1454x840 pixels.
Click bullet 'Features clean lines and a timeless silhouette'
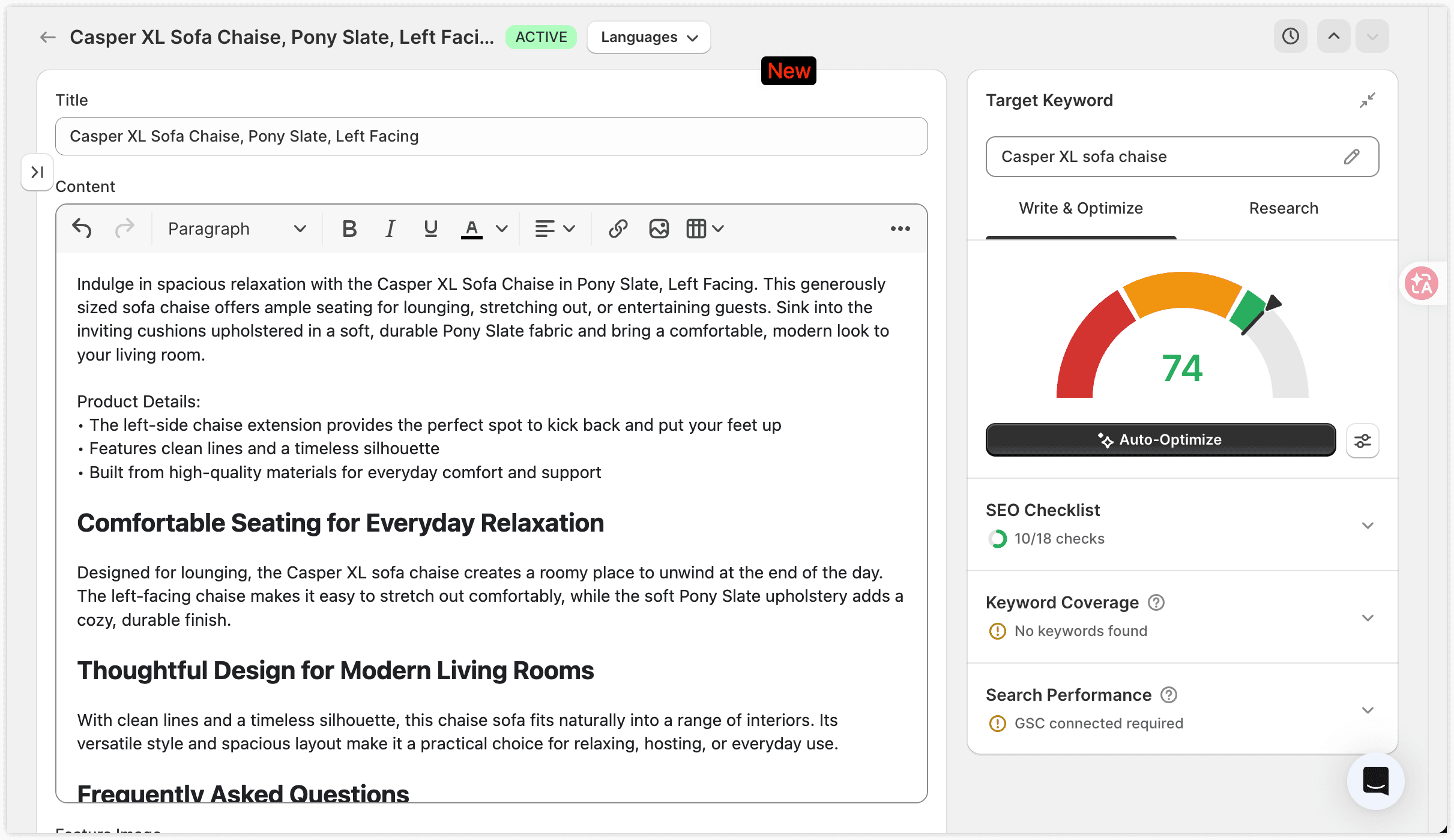(264, 448)
